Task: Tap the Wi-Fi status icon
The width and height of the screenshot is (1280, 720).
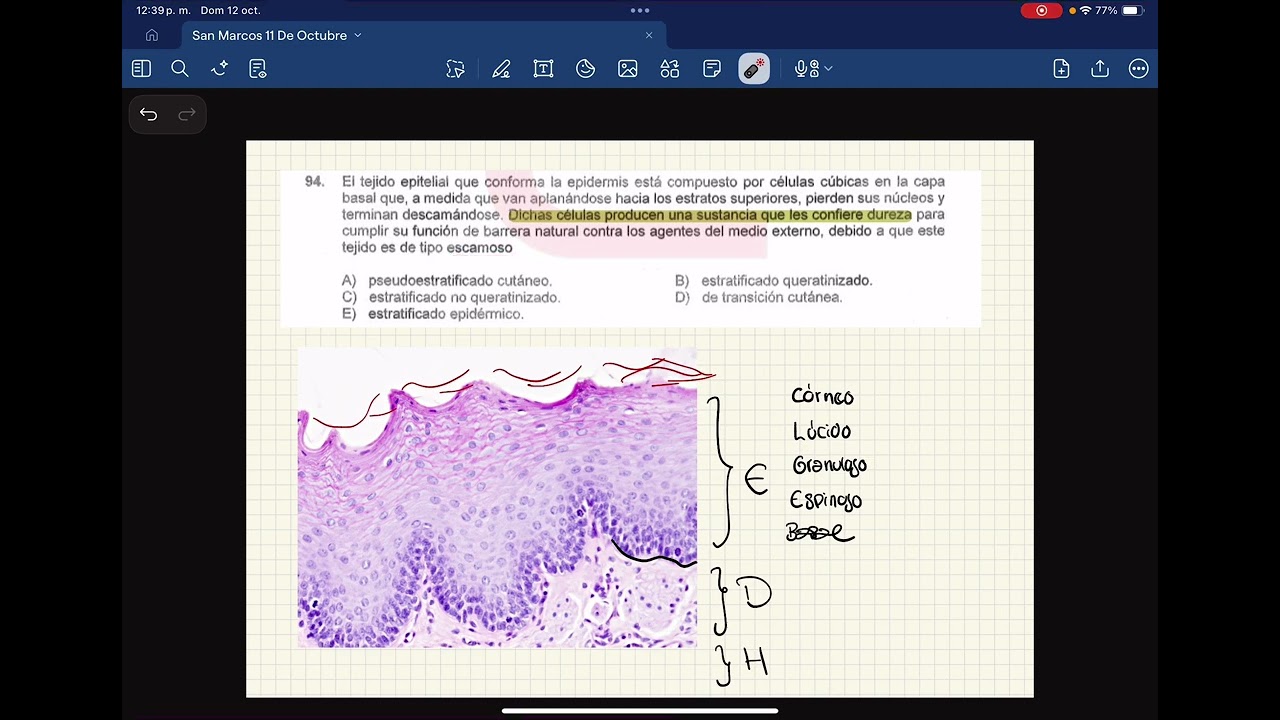Action: 1086,10
